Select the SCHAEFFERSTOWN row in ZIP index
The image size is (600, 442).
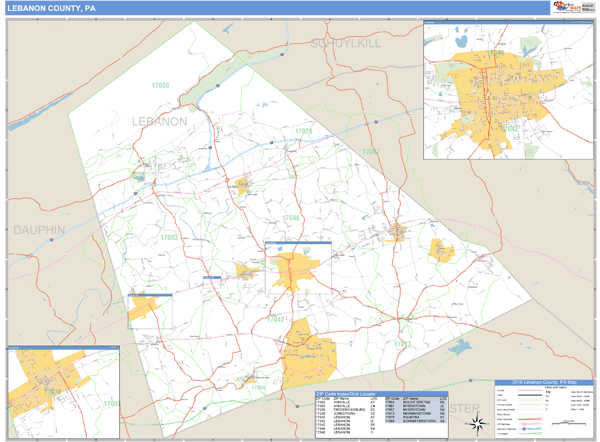click(x=416, y=421)
